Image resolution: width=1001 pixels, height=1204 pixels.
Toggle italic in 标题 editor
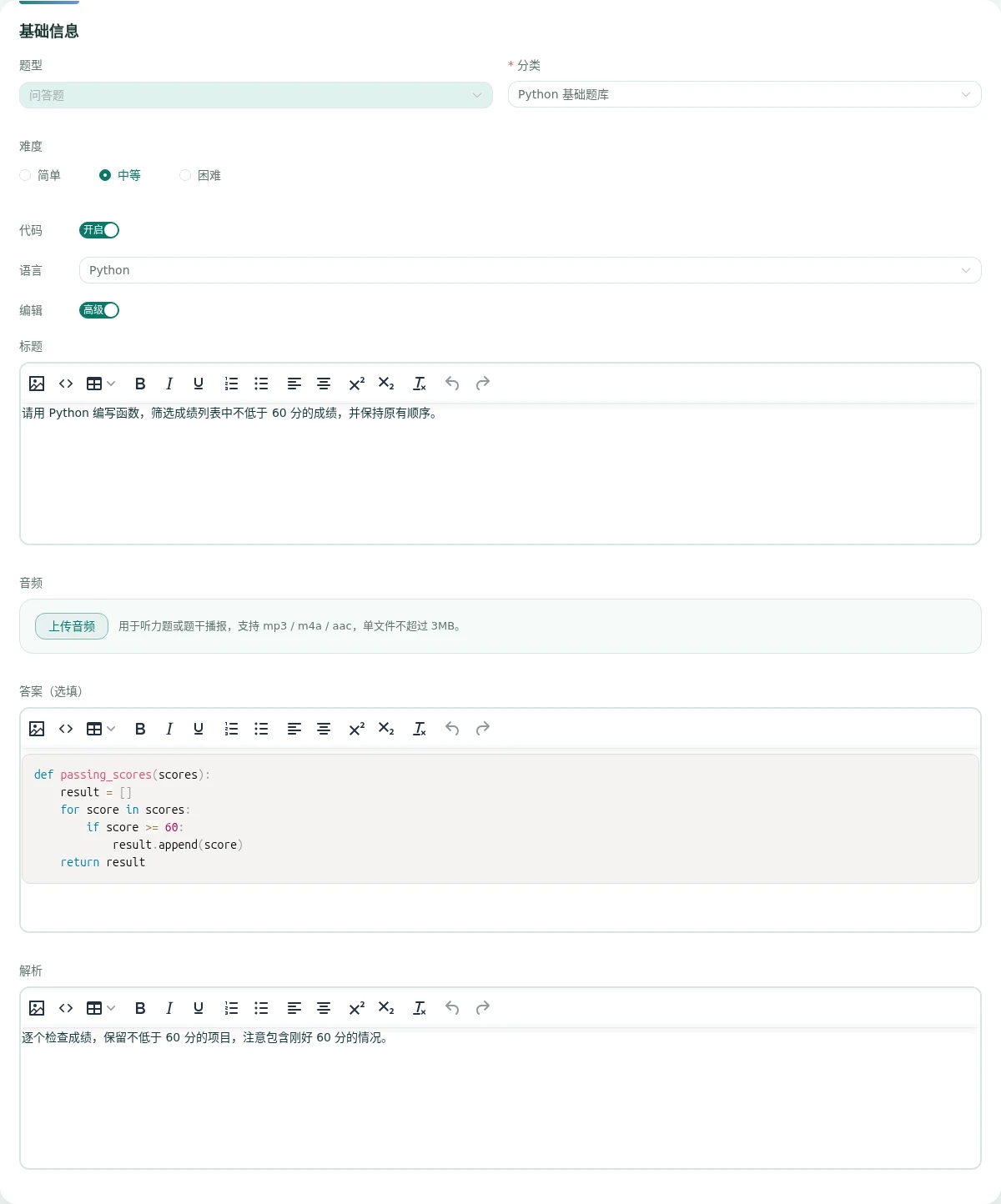point(169,384)
